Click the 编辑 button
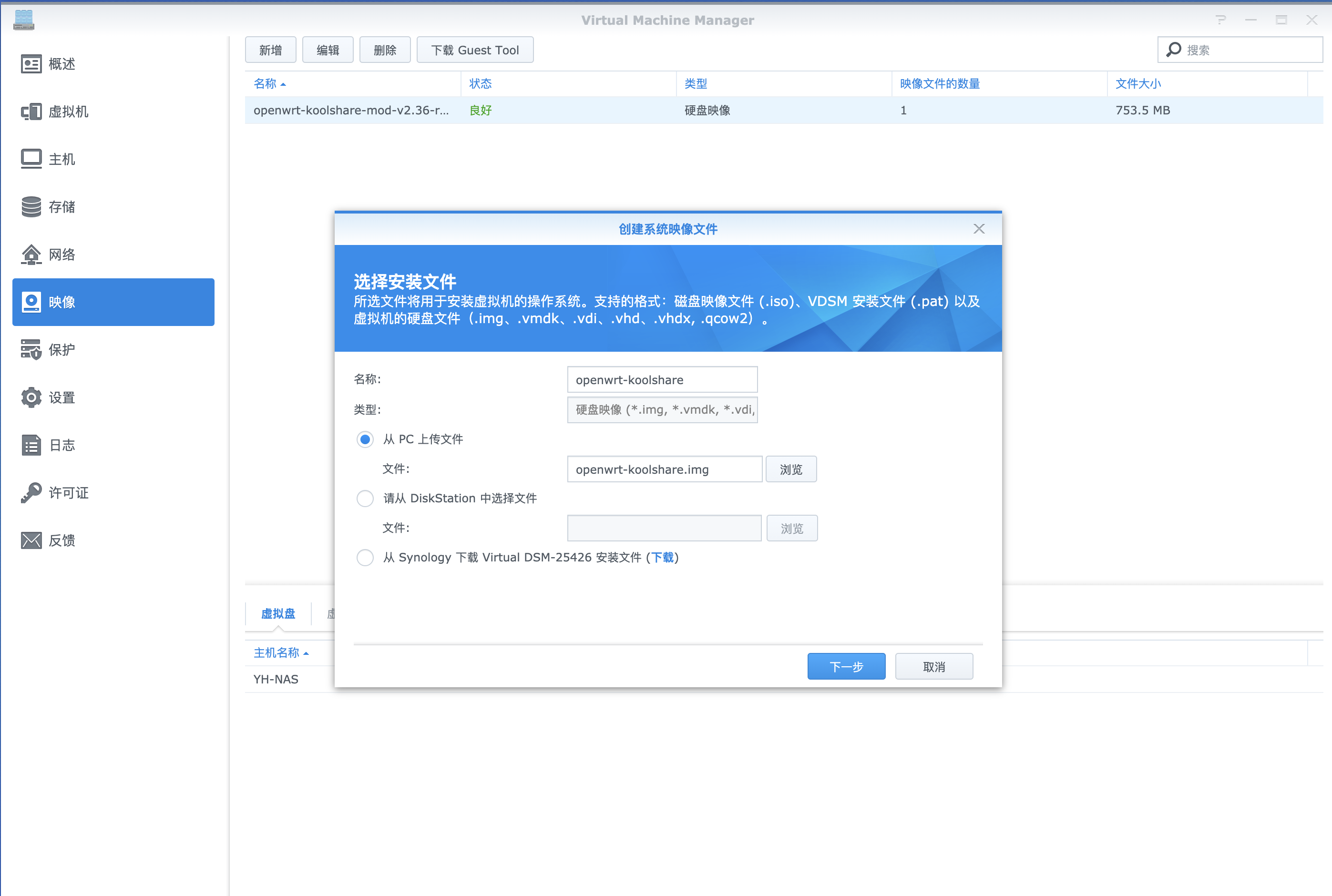The image size is (1332, 896). [x=328, y=50]
